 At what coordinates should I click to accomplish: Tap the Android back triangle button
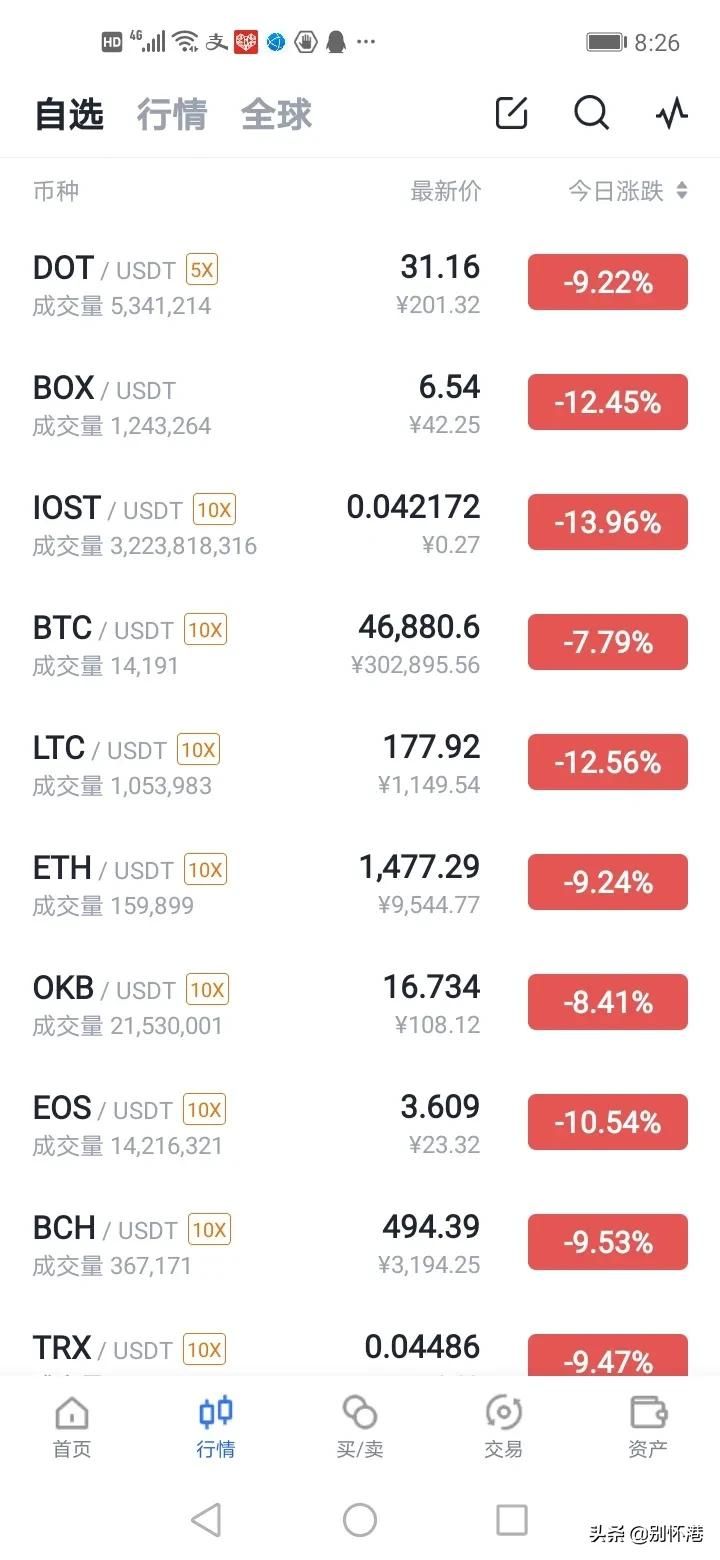[206, 1520]
